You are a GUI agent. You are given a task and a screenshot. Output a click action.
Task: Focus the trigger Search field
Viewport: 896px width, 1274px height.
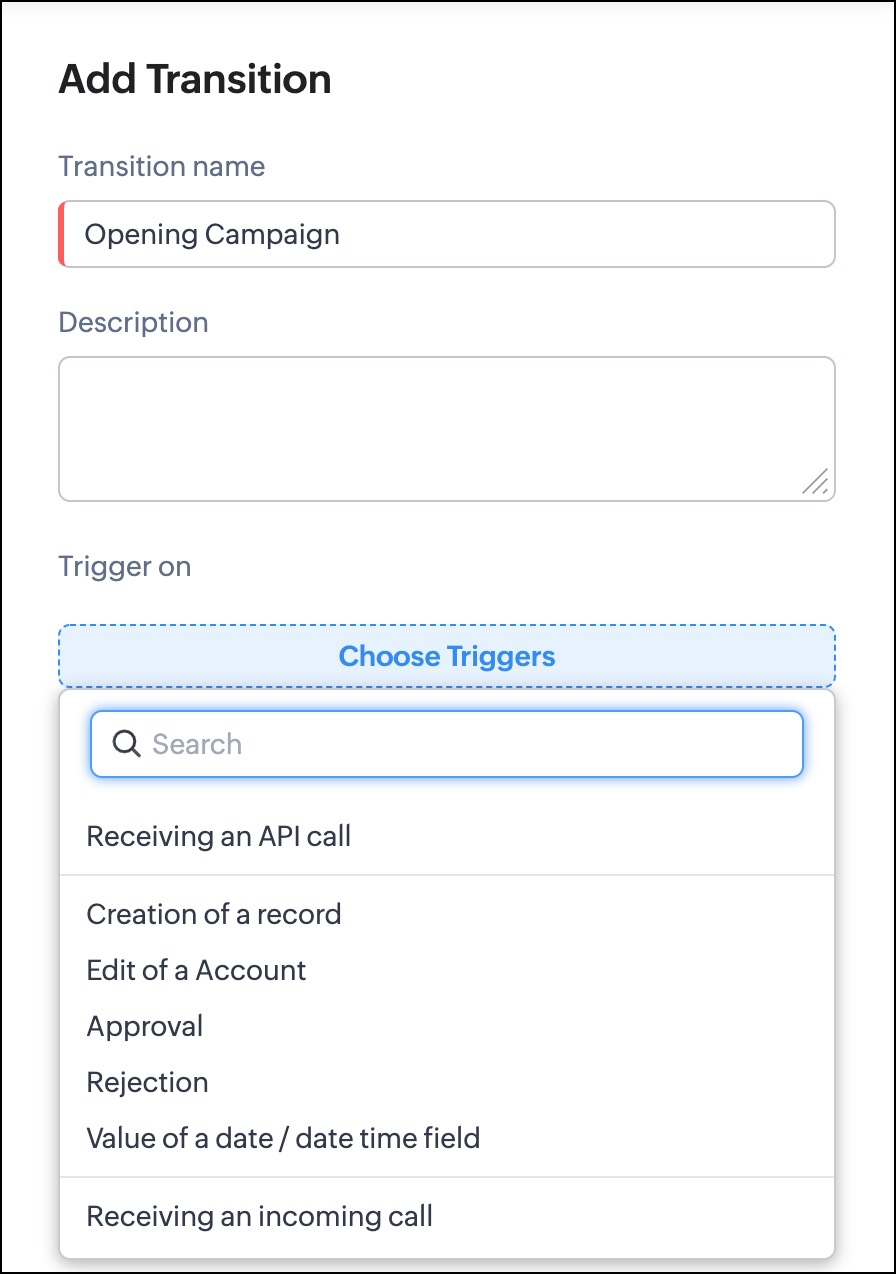[470, 744]
